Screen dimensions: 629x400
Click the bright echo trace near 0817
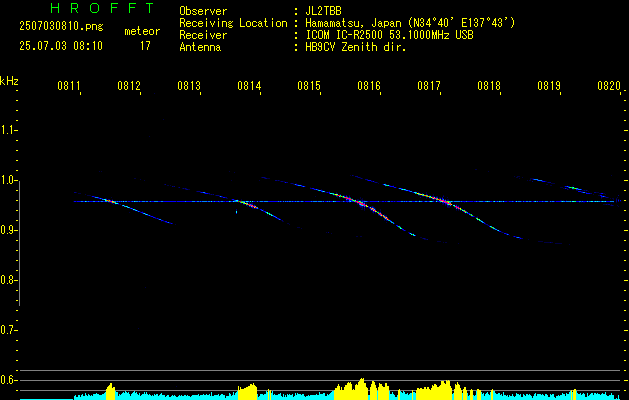click(445, 203)
